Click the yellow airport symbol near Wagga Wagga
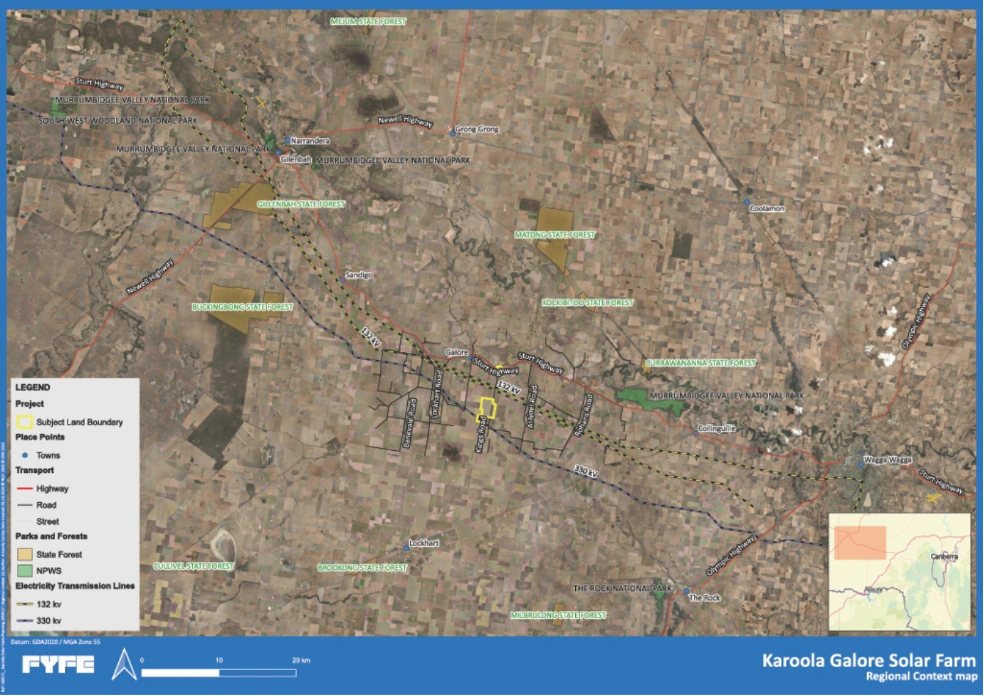The image size is (984, 696). (933, 498)
